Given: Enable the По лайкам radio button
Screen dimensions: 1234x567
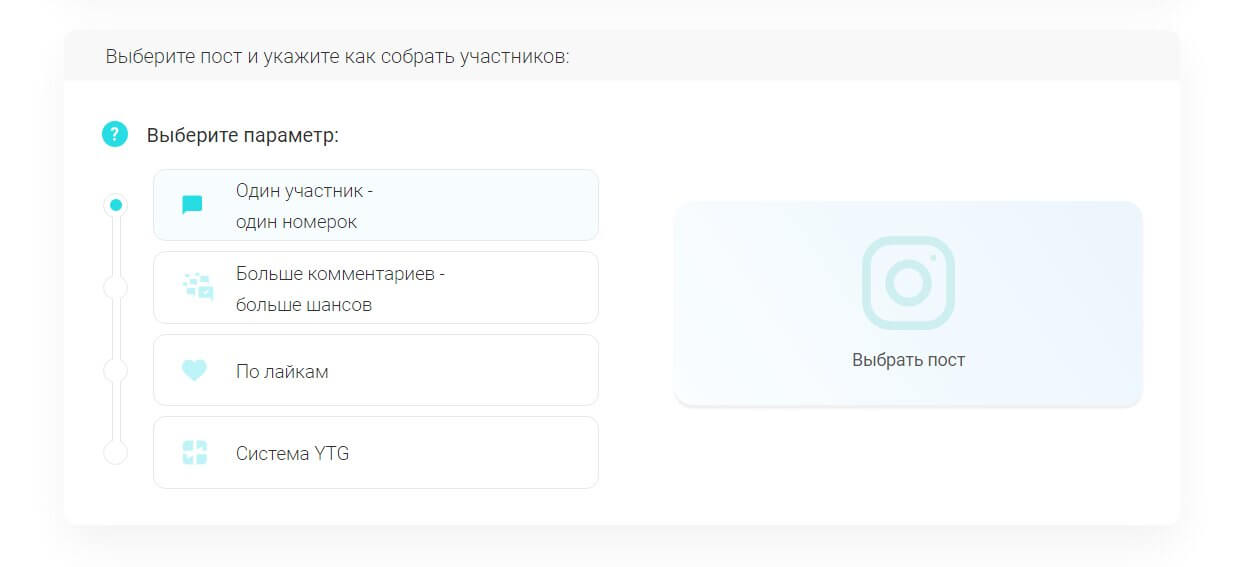Looking at the screenshot, I should coord(116,370).
